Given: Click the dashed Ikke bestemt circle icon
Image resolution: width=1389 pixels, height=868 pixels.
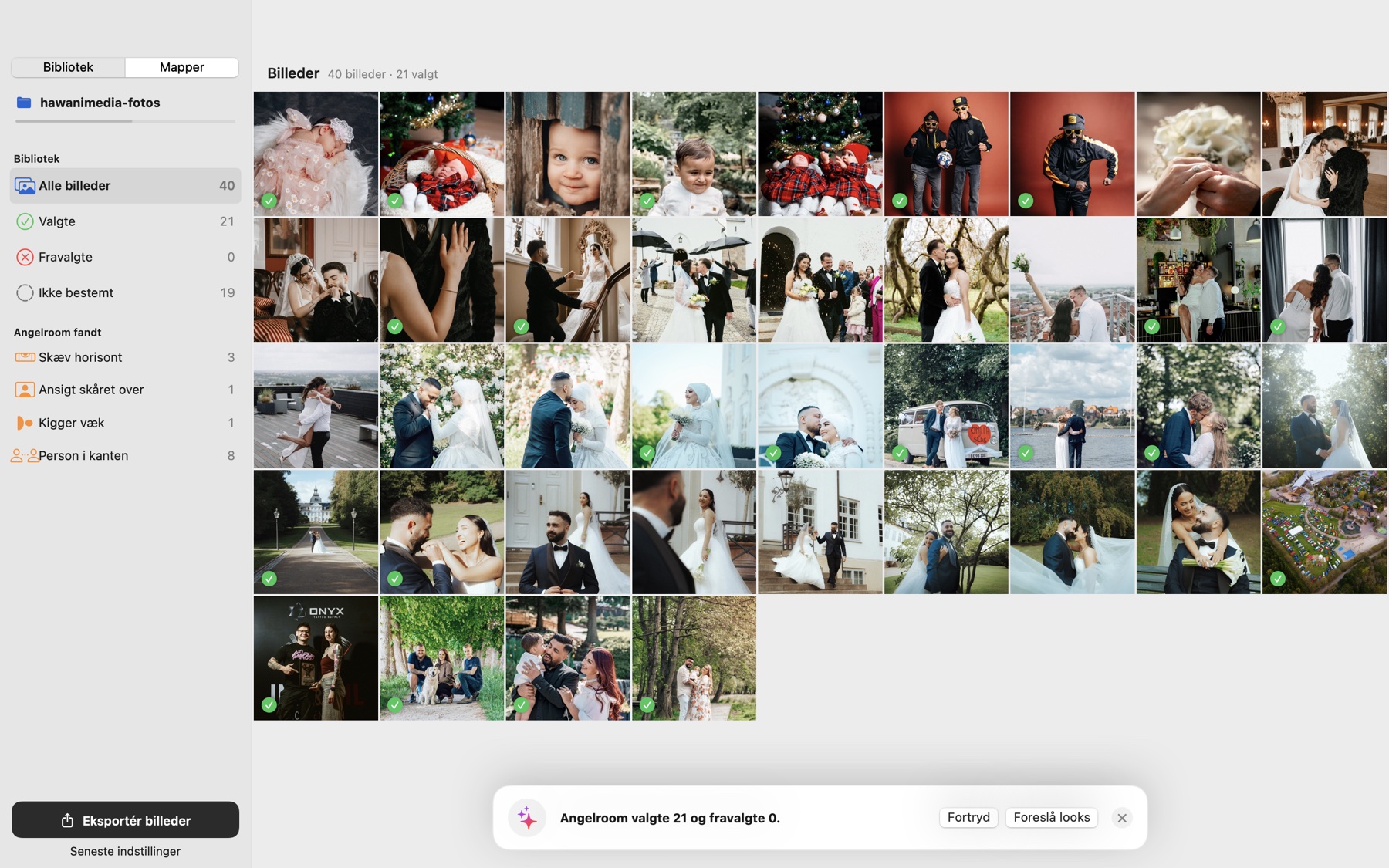Looking at the screenshot, I should coord(25,293).
